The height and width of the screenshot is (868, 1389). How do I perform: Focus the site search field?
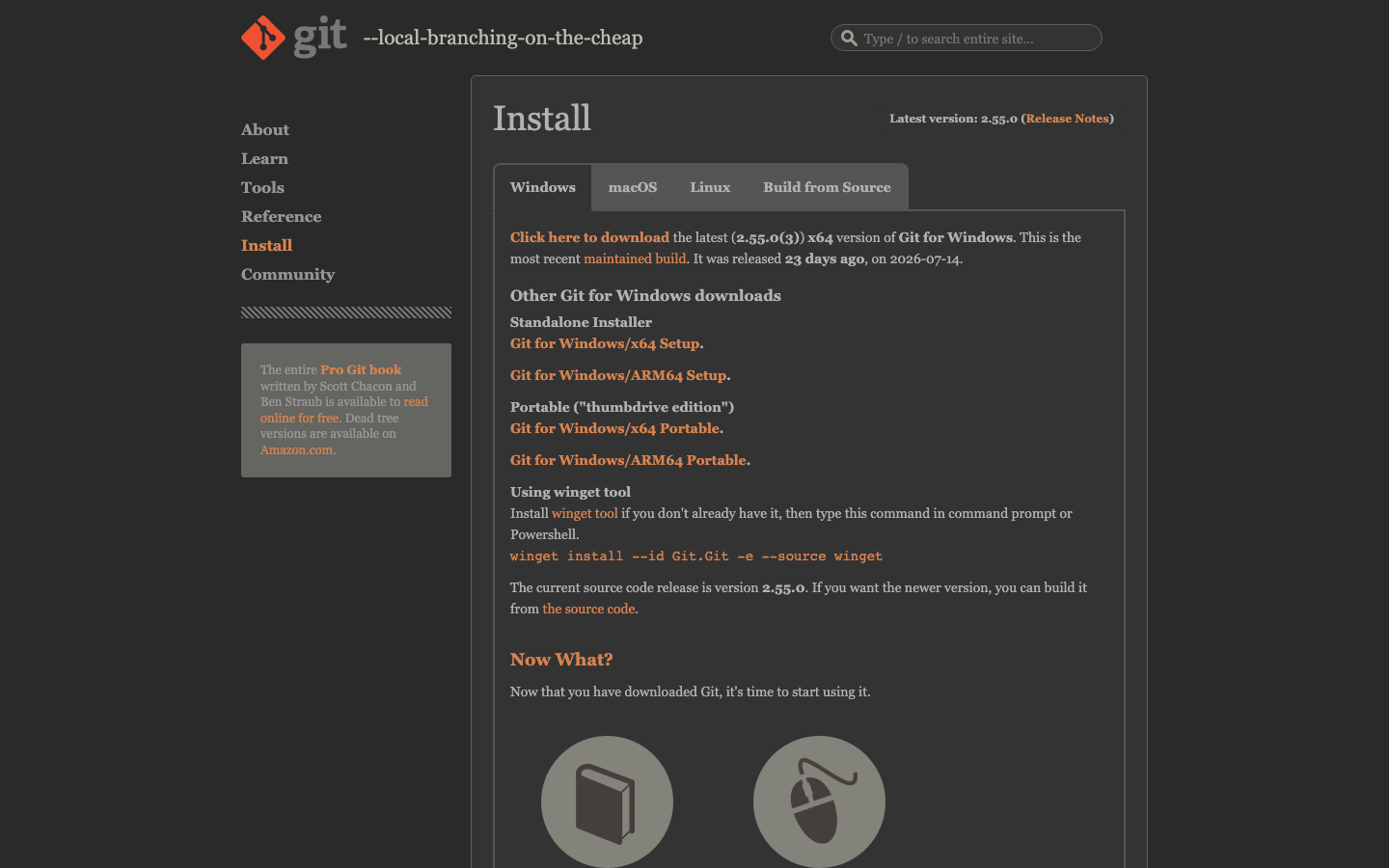pos(966,38)
